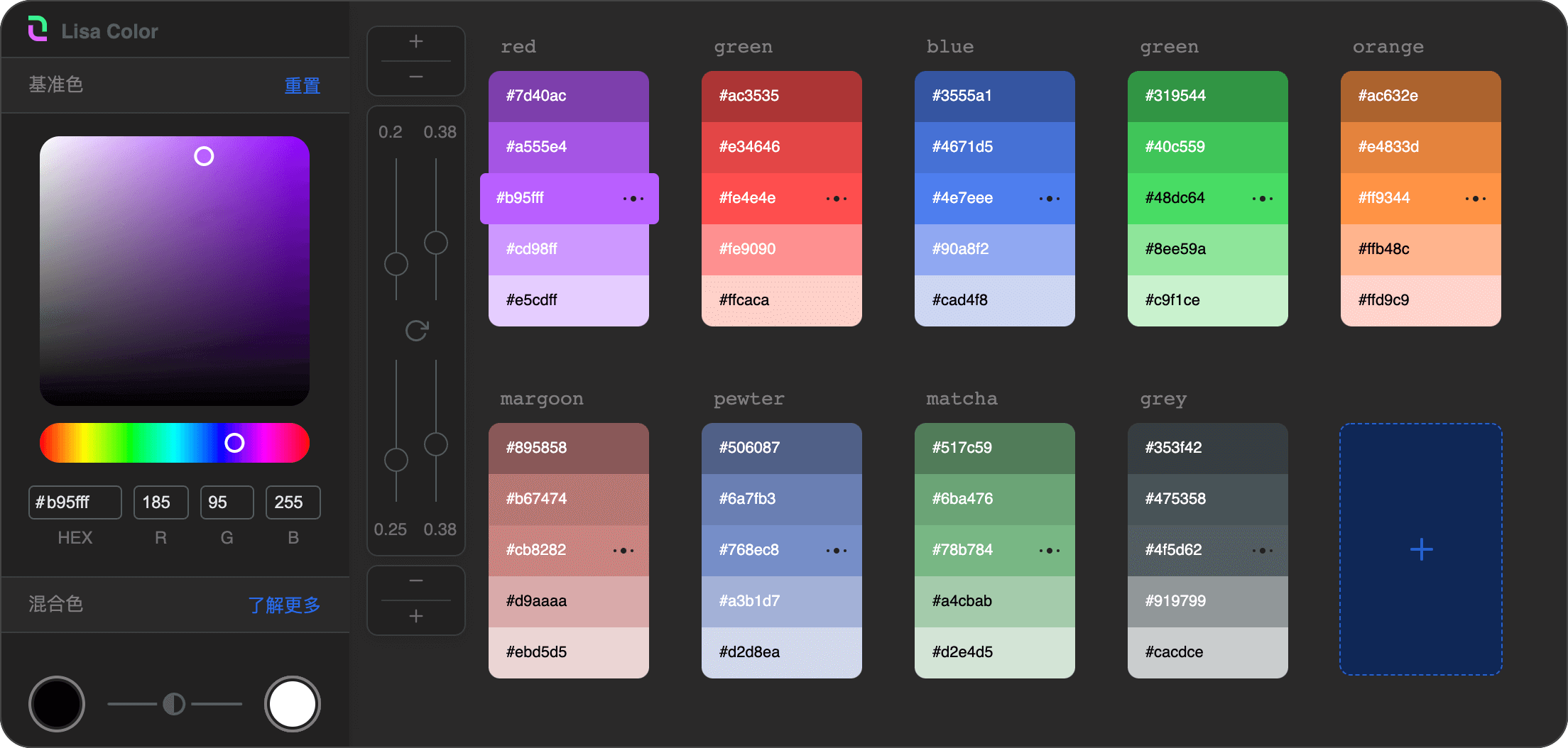
Task: Click the plus icon in bottom stepper box
Action: [x=416, y=616]
